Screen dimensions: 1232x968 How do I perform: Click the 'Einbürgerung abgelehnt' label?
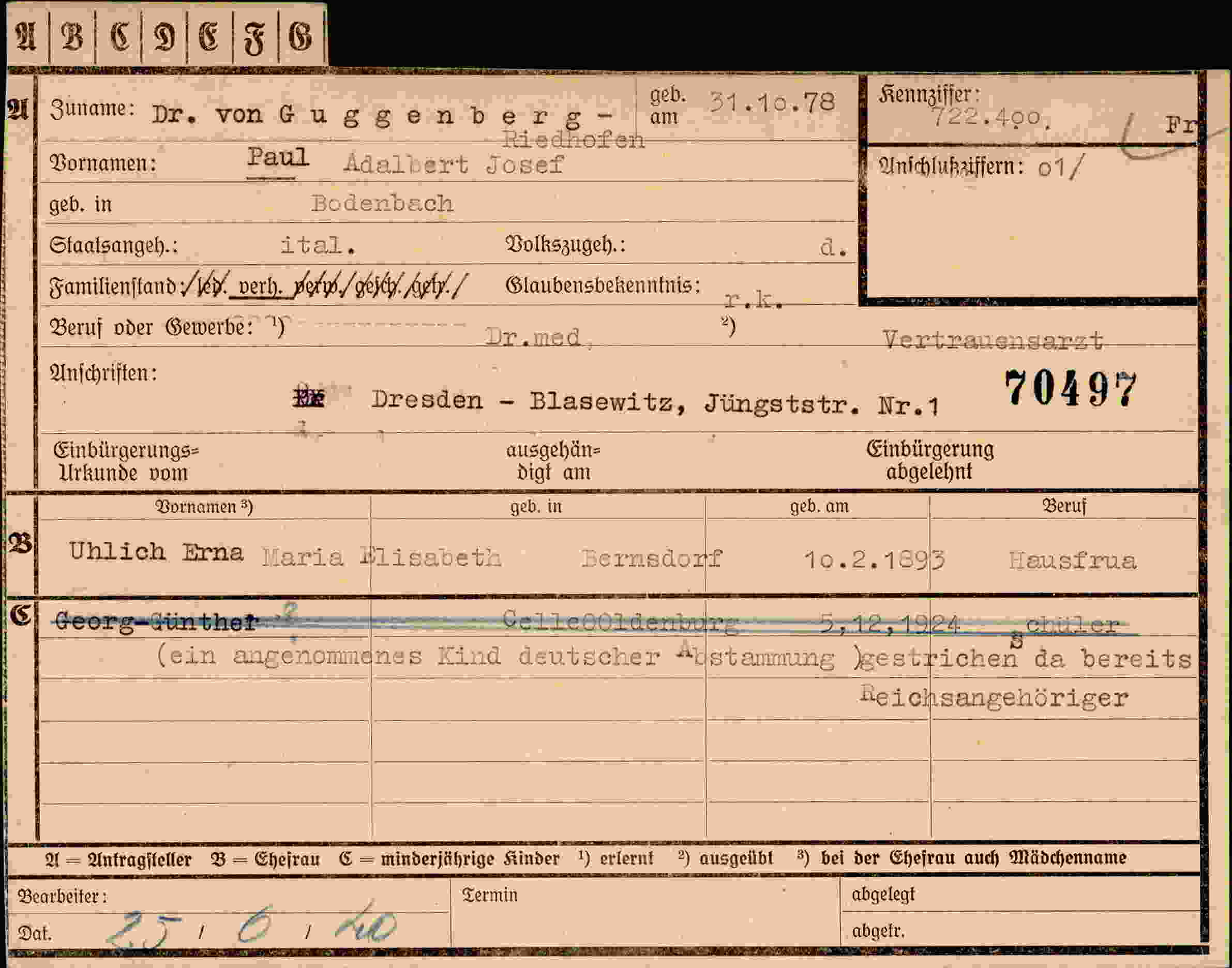pos(930,460)
